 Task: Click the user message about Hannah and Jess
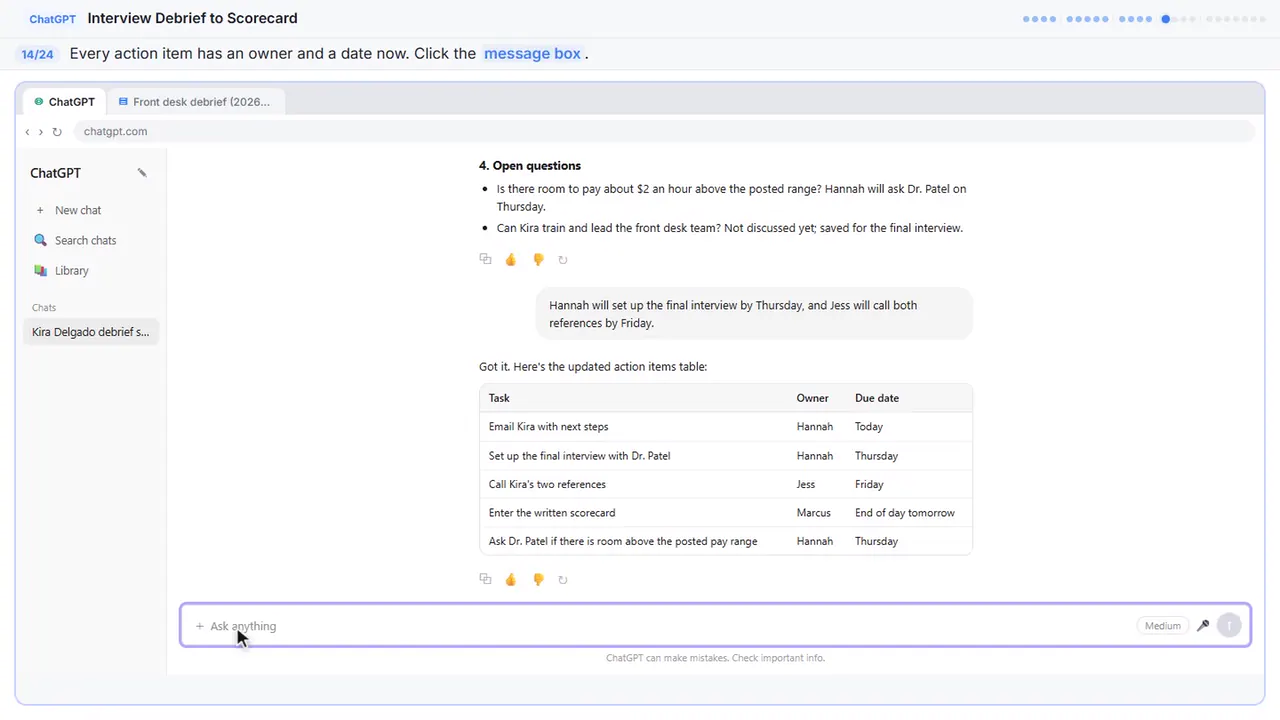coord(754,314)
